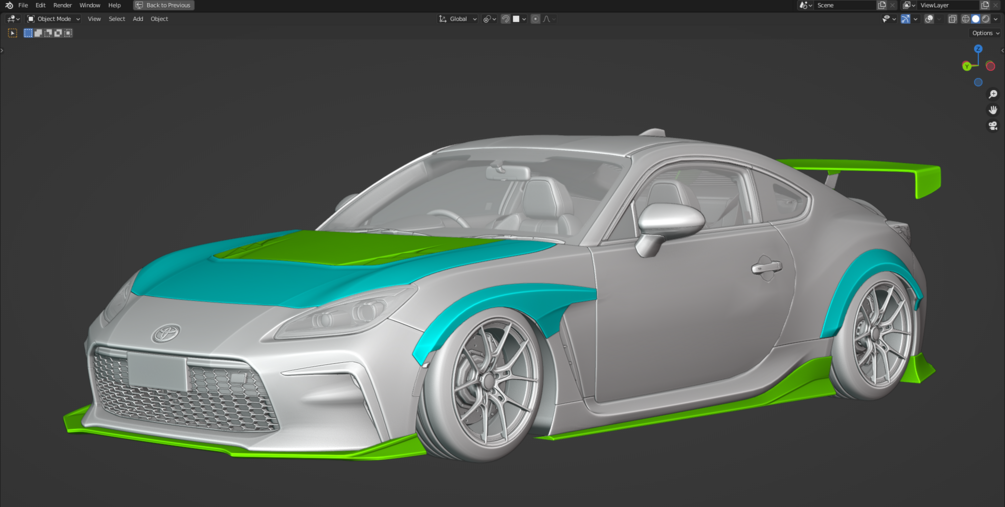Select the green hood center panel
Image resolution: width=1005 pixels, height=507 pixels.
point(346,247)
